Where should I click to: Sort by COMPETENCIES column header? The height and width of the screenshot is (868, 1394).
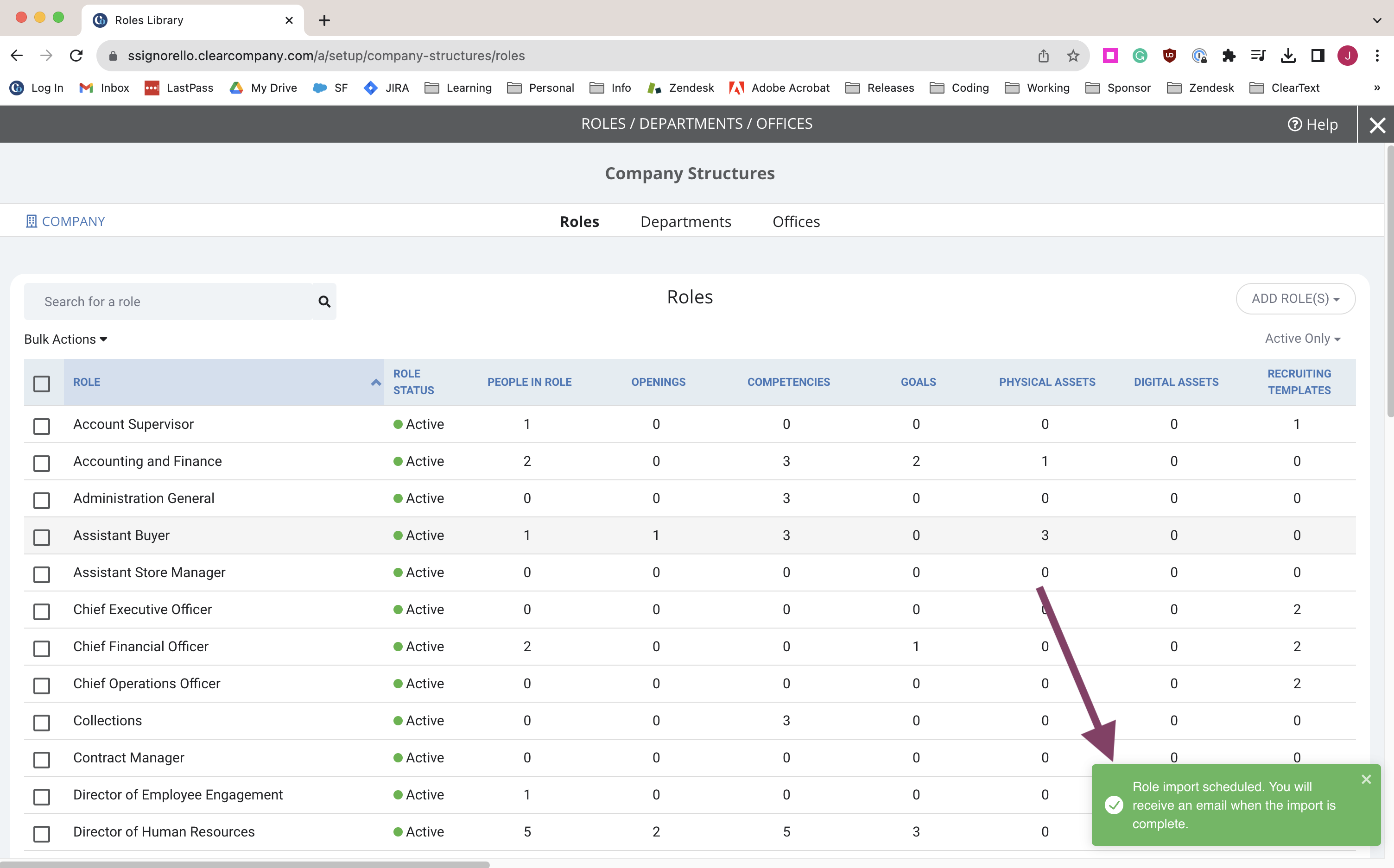pyautogui.click(x=789, y=382)
